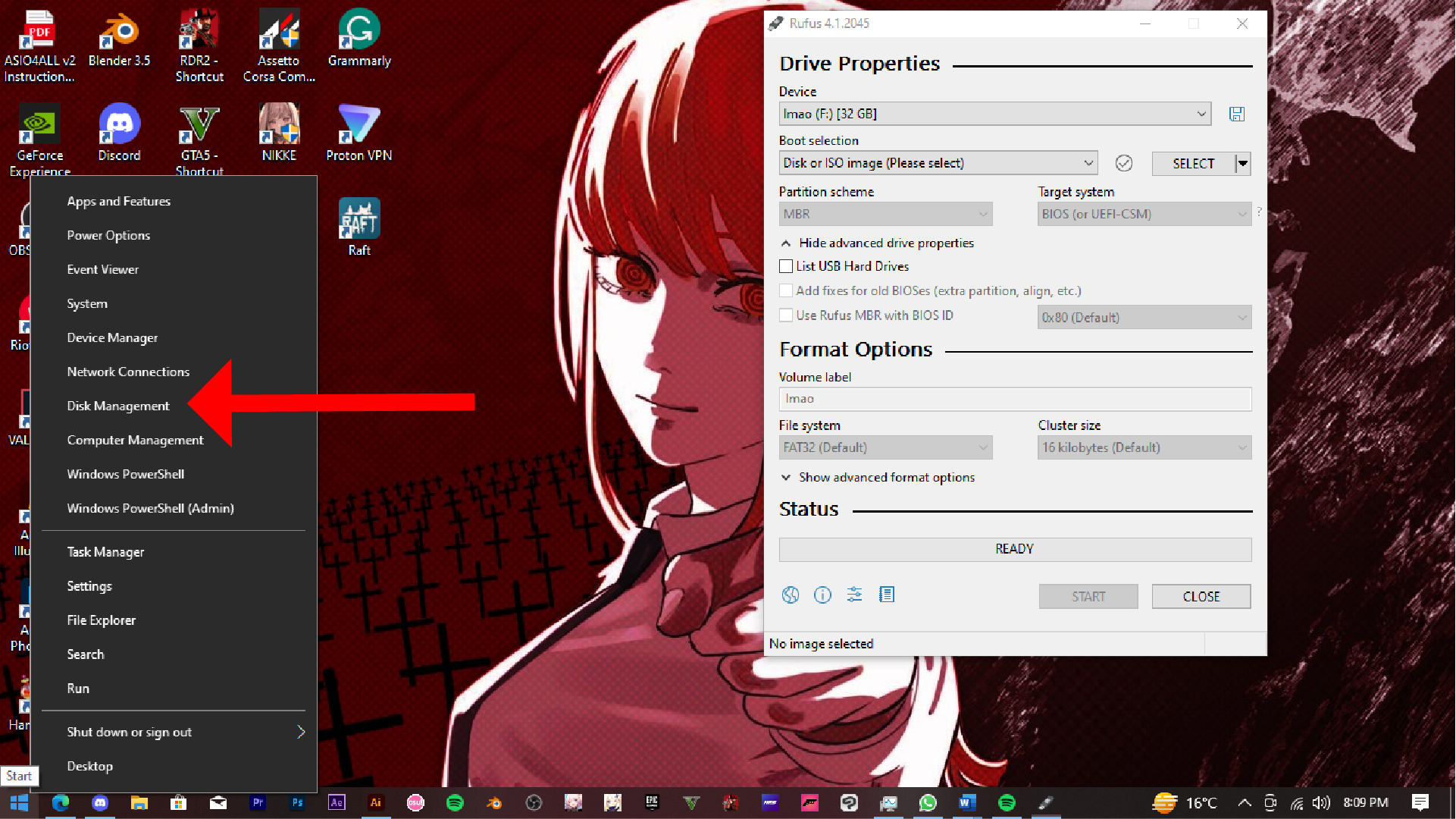
Task: Open Computer Management menu entry
Action: point(174,440)
